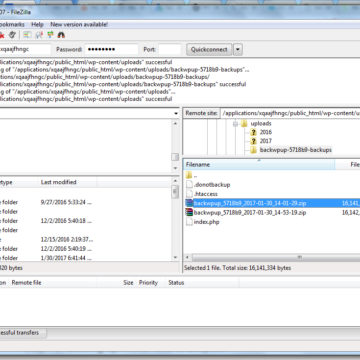Select the index.php file name
This screenshot has height=360, width=360.
point(207,222)
